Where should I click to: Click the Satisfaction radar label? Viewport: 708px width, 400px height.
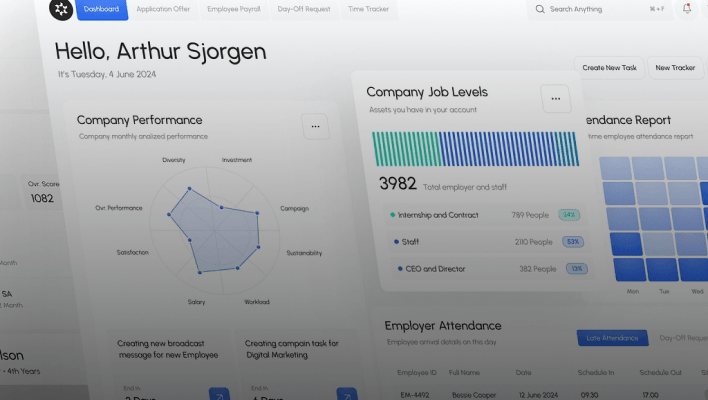tap(132, 252)
